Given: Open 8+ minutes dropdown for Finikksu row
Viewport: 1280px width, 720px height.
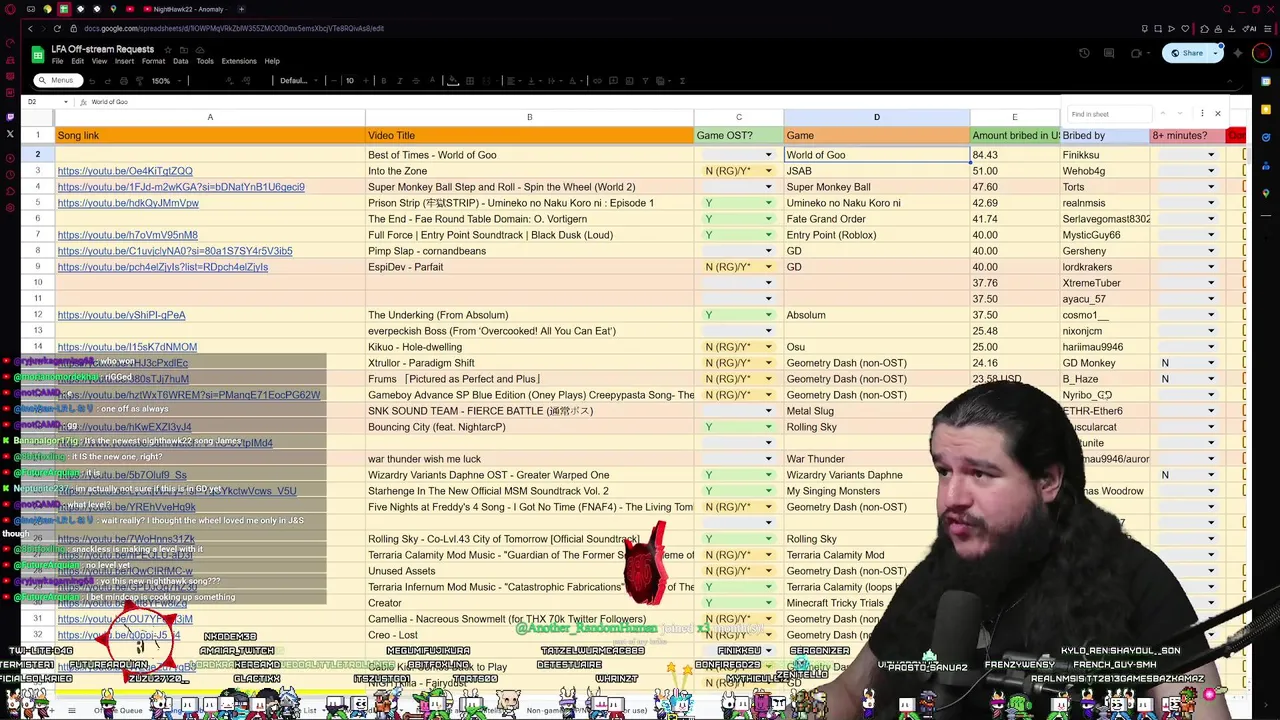Looking at the screenshot, I should (x=1211, y=155).
